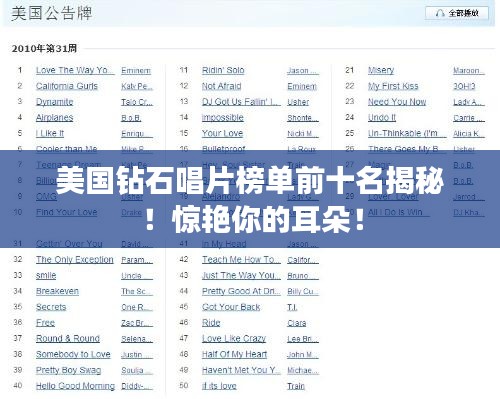This screenshot has height=399, width=500.
Task: Click the Usher artist link beside DJ Got Us Fallin'
Action: pyautogui.click(x=298, y=102)
